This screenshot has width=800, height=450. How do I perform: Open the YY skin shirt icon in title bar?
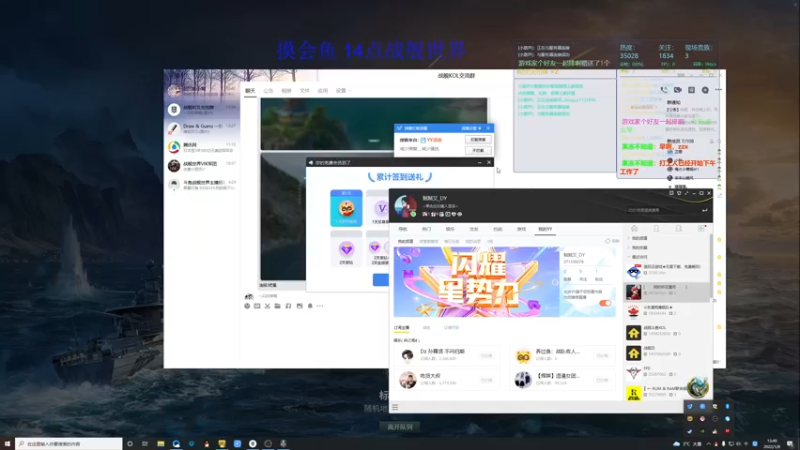(x=679, y=193)
